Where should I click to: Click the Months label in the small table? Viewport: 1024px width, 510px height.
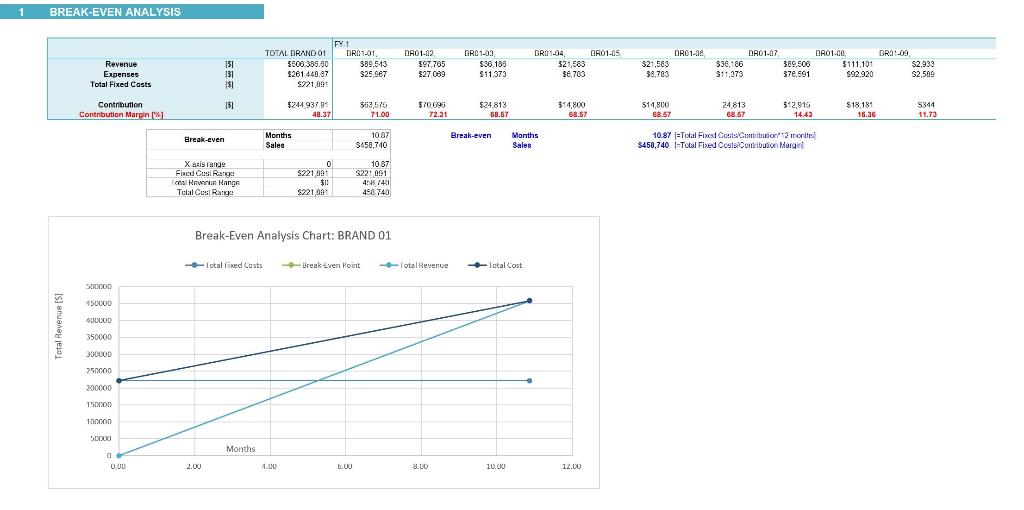coord(278,135)
